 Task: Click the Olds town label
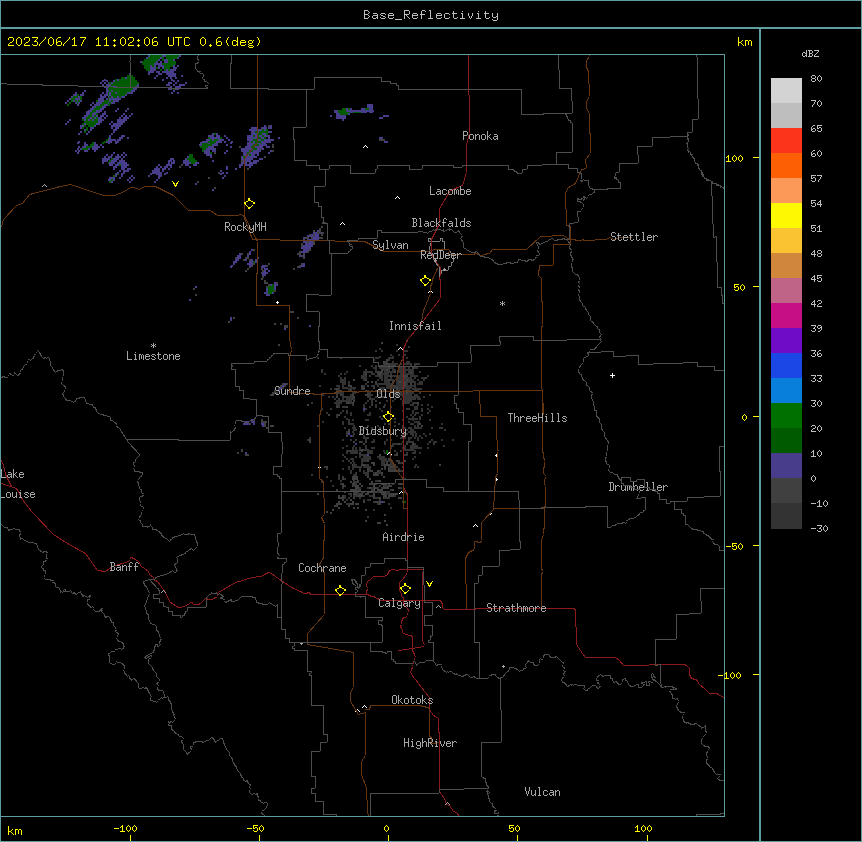click(x=388, y=394)
